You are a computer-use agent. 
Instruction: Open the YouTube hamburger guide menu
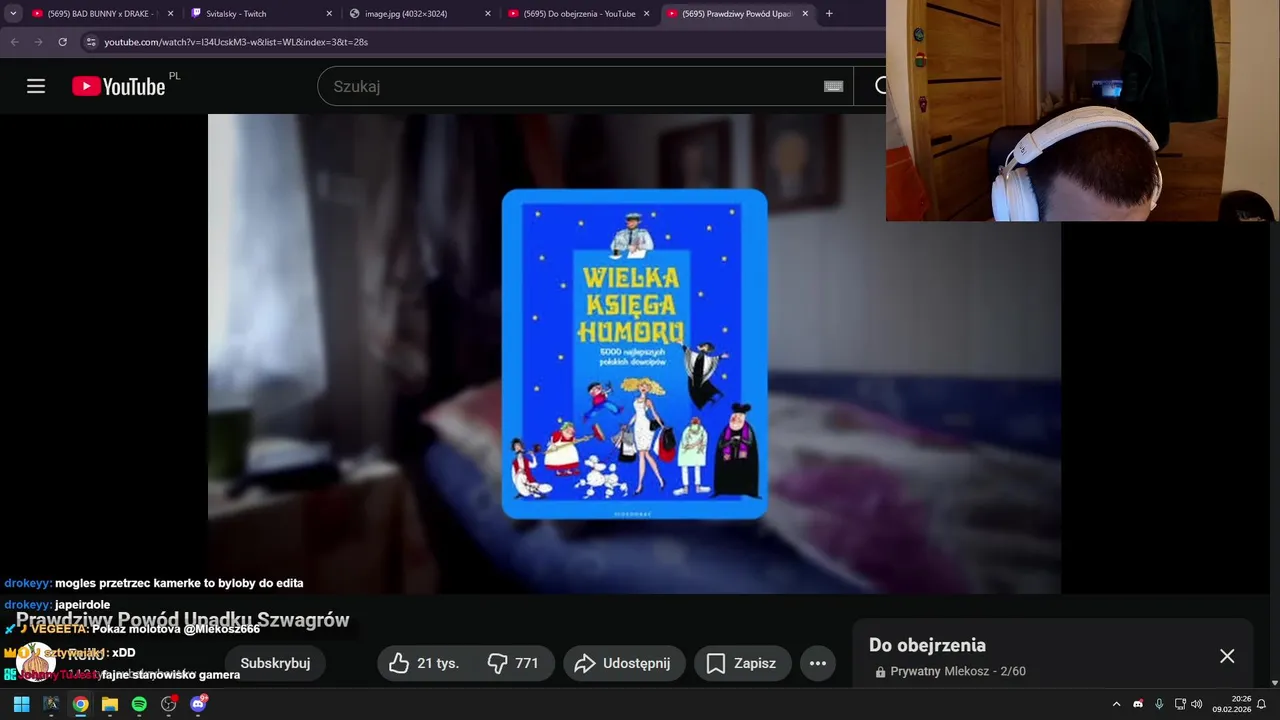click(x=36, y=86)
